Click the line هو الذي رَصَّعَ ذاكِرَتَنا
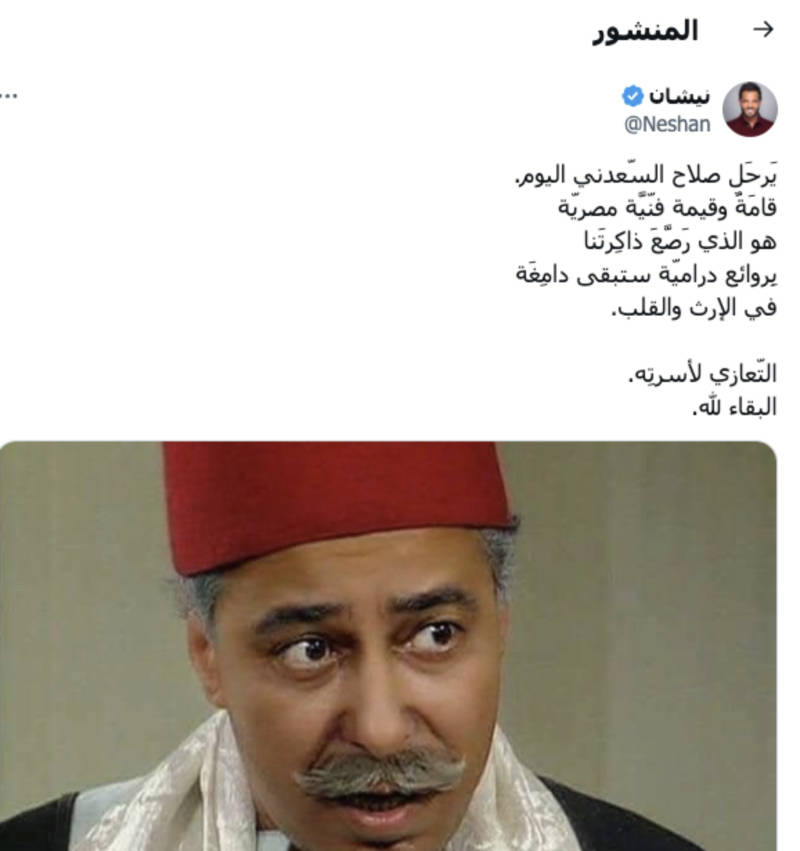This screenshot has height=851, width=800. tap(680, 241)
